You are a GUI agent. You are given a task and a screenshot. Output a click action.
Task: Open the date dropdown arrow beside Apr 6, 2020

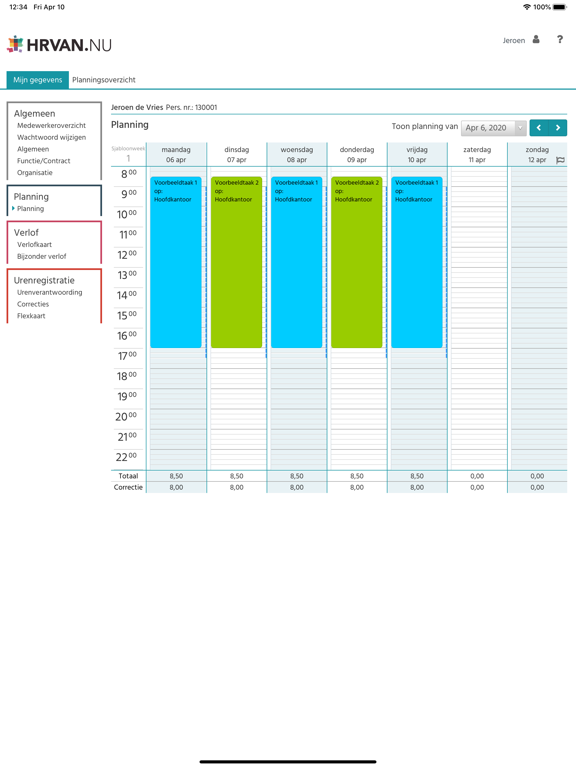coord(521,128)
